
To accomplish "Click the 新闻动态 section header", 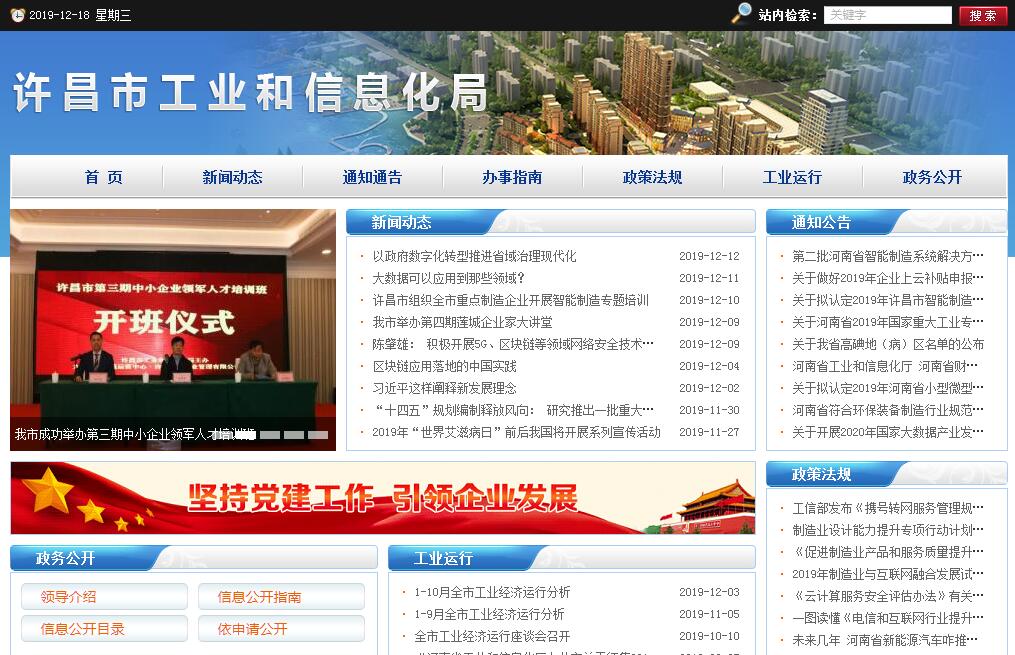I will tap(401, 223).
